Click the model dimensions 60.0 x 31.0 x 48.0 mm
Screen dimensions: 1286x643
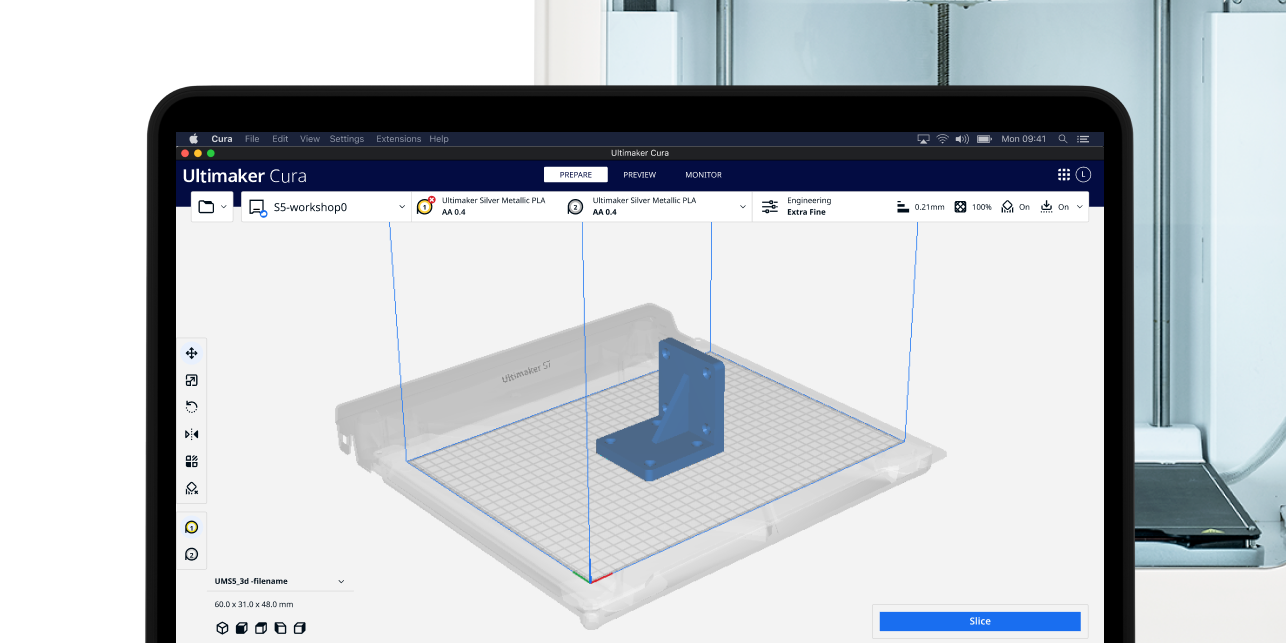tap(254, 604)
